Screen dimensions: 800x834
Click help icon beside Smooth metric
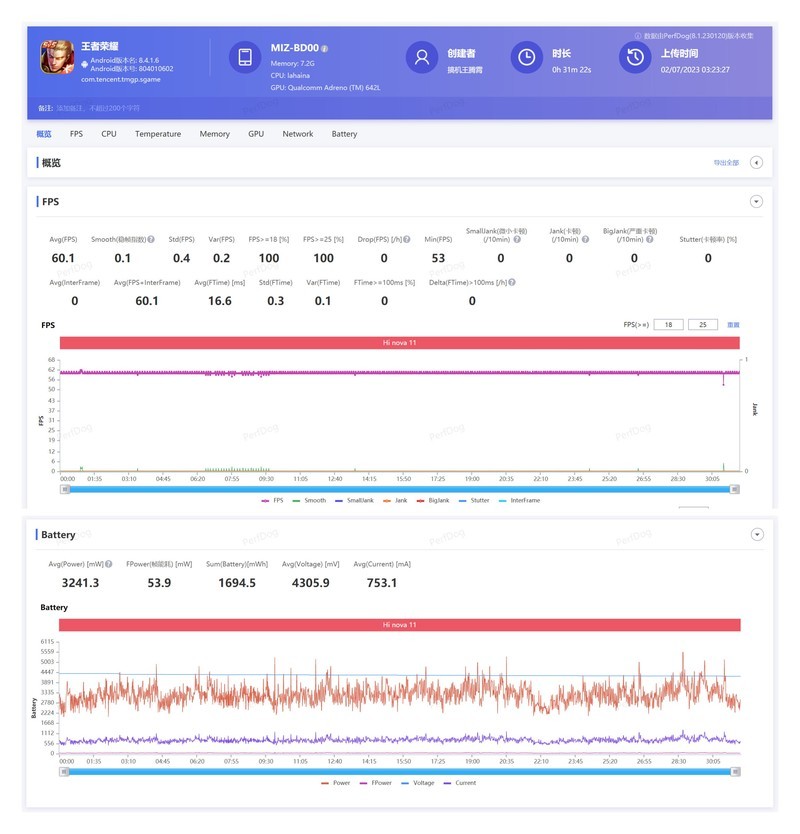pos(151,239)
